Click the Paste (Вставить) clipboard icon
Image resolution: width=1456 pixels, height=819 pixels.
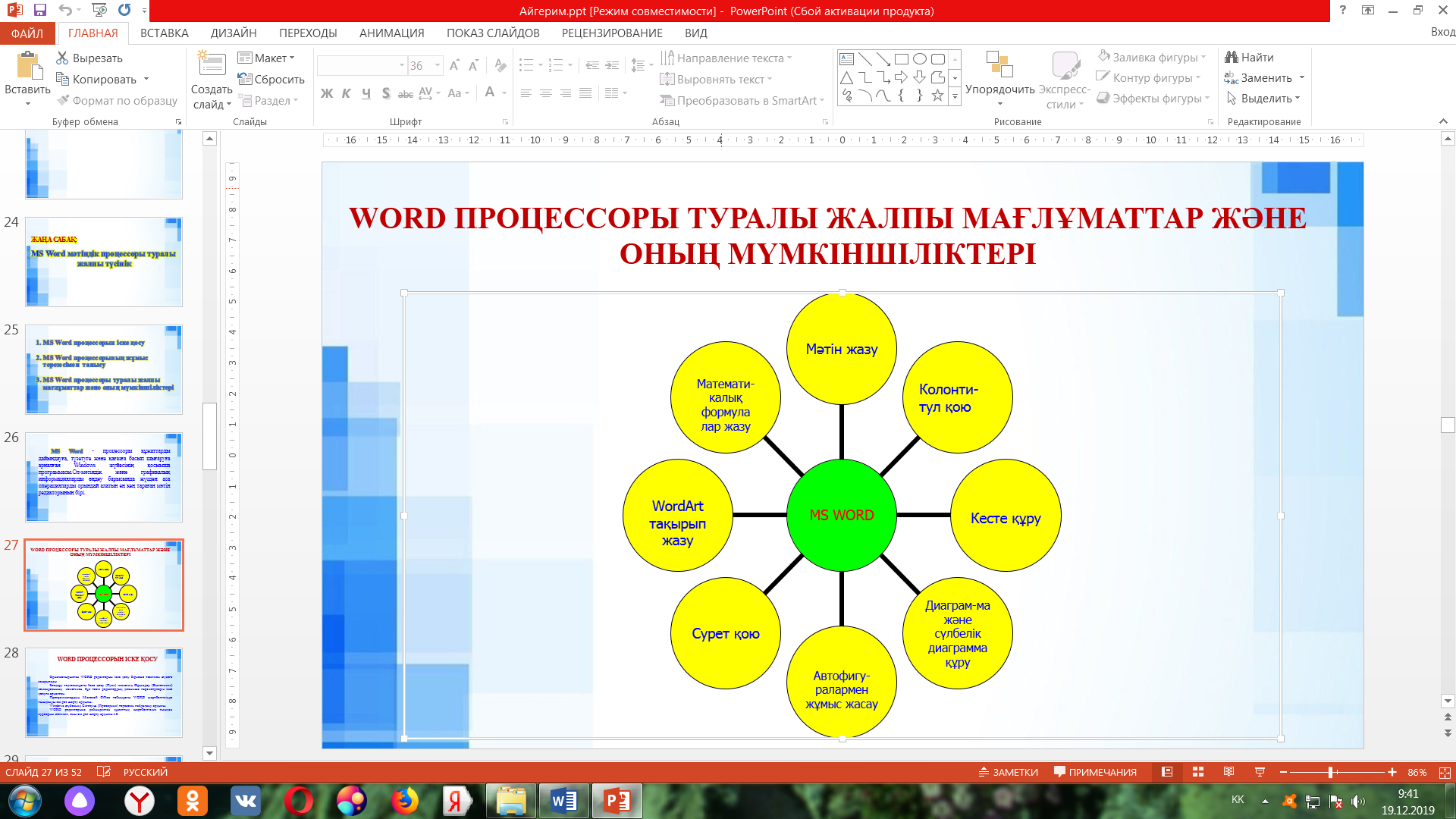click(29, 67)
